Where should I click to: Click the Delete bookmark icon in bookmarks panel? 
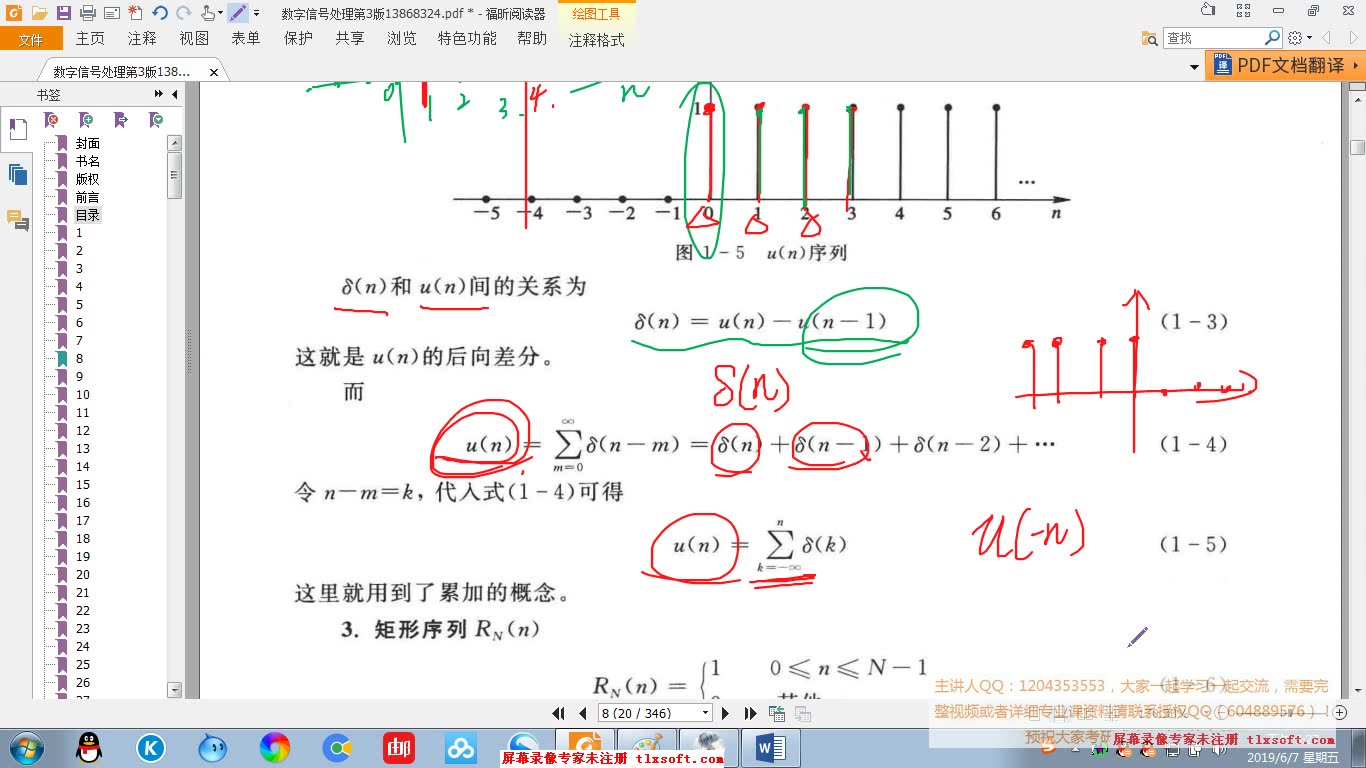point(49,119)
